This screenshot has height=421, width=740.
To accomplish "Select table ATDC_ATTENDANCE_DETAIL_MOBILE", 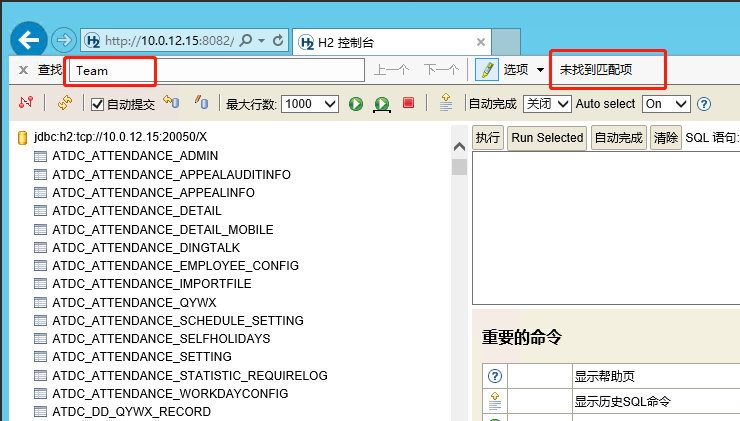I will tap(163, 229).
